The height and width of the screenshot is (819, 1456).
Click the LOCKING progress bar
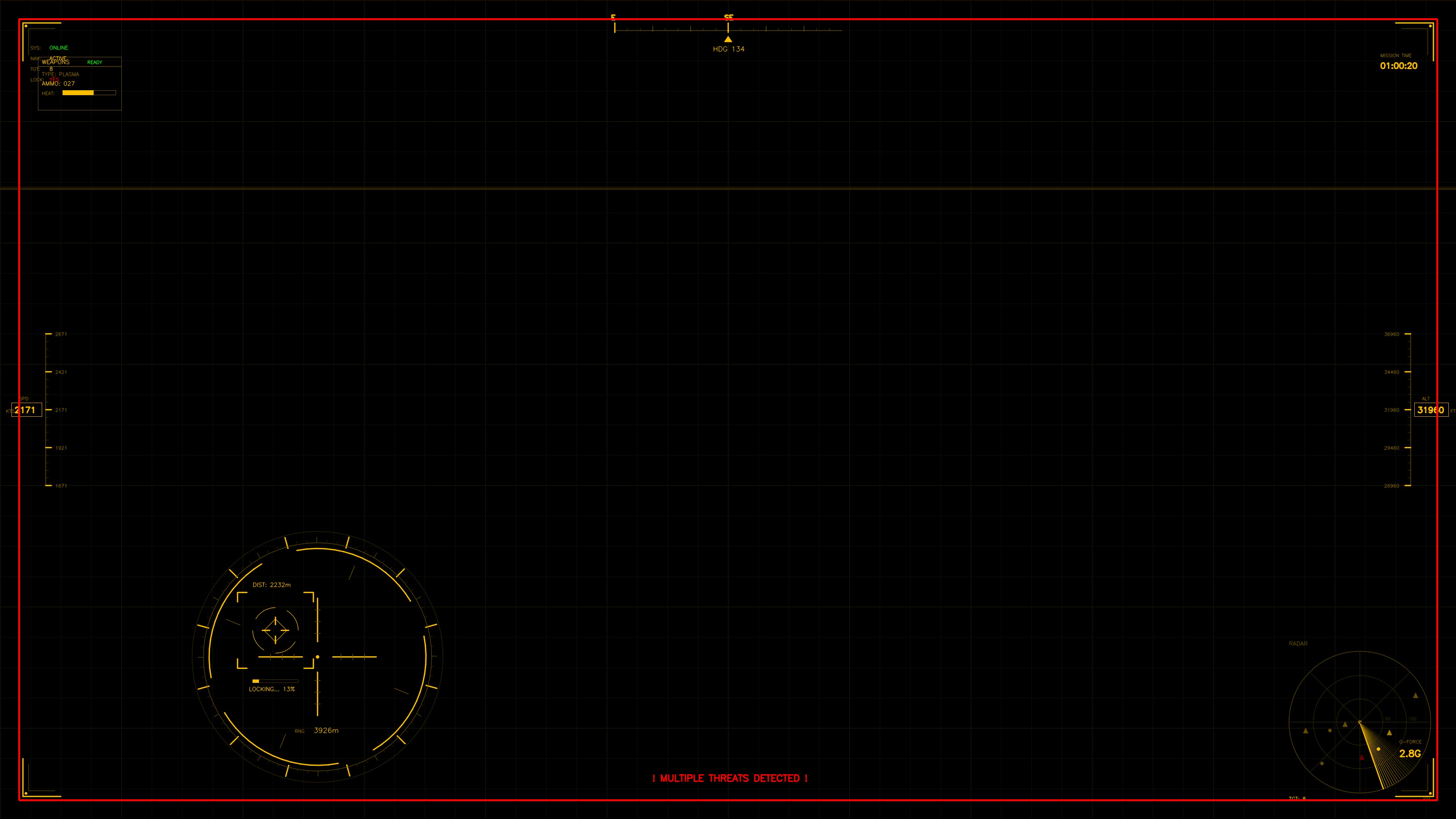[275, 681]
